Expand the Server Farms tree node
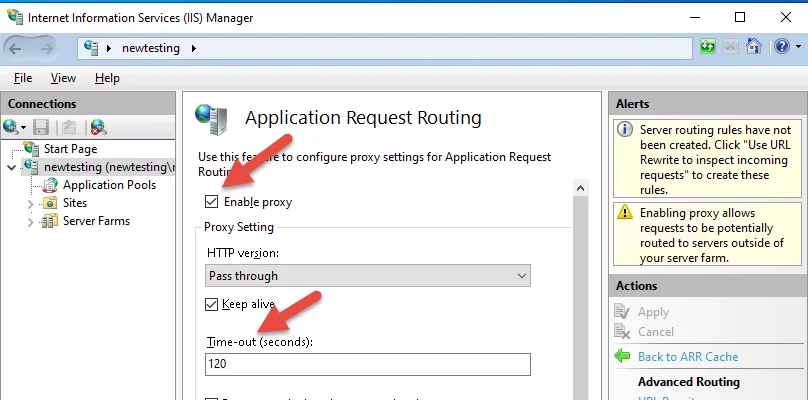Image resolution: width=808 pixels, height=400 pixels. (29, 221)
